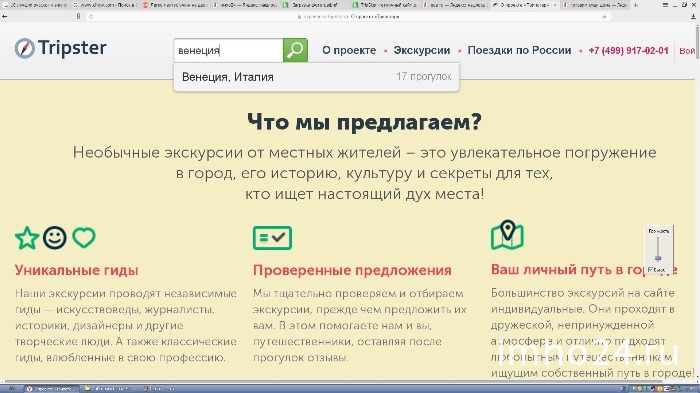
Task: Click the Проверенные предложения heading
Action: click(352, 270)
